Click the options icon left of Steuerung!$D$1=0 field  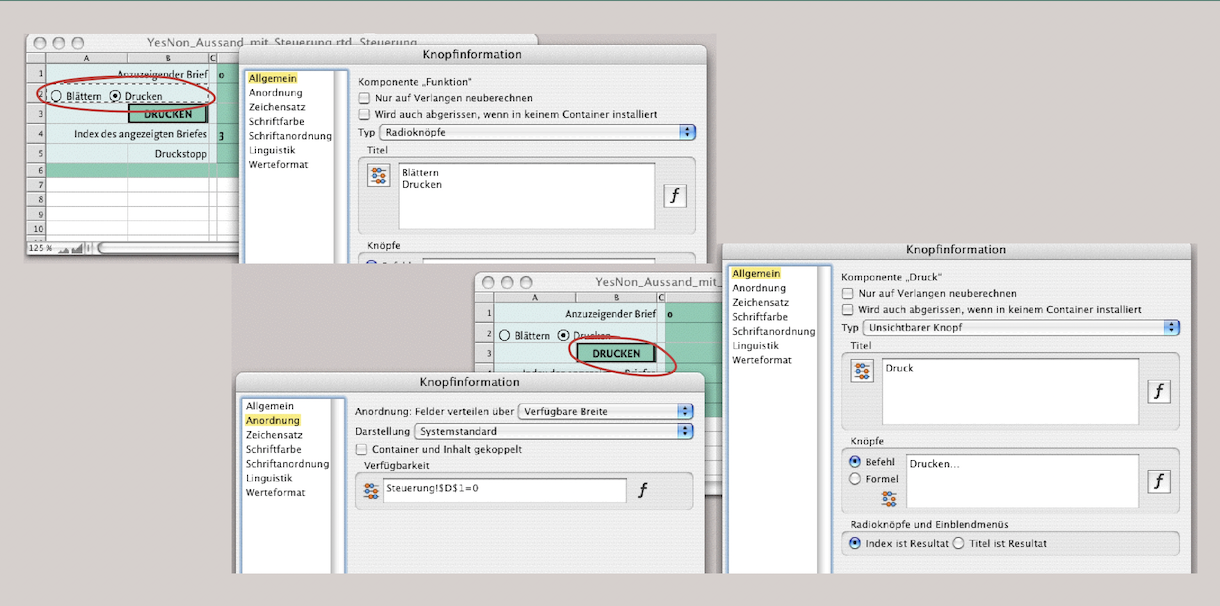pyautogui.click(x=371, y=491)
